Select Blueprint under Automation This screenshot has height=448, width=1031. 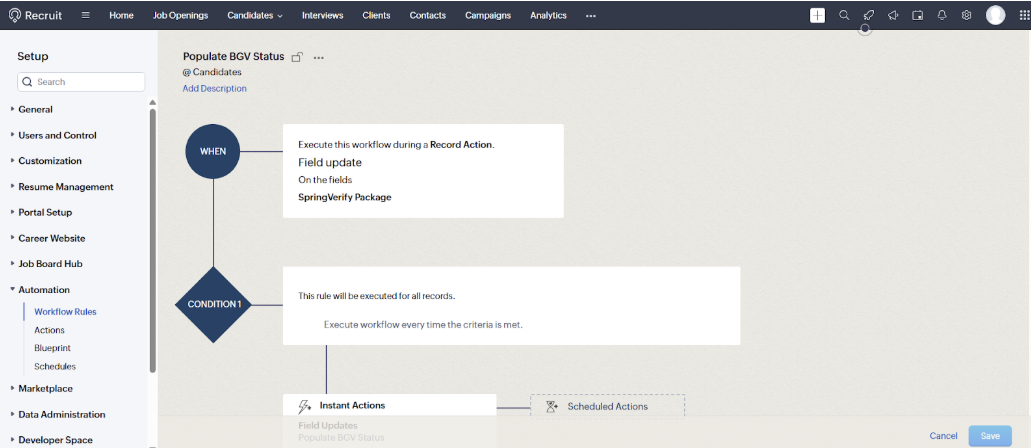click(x=54, y=348)
